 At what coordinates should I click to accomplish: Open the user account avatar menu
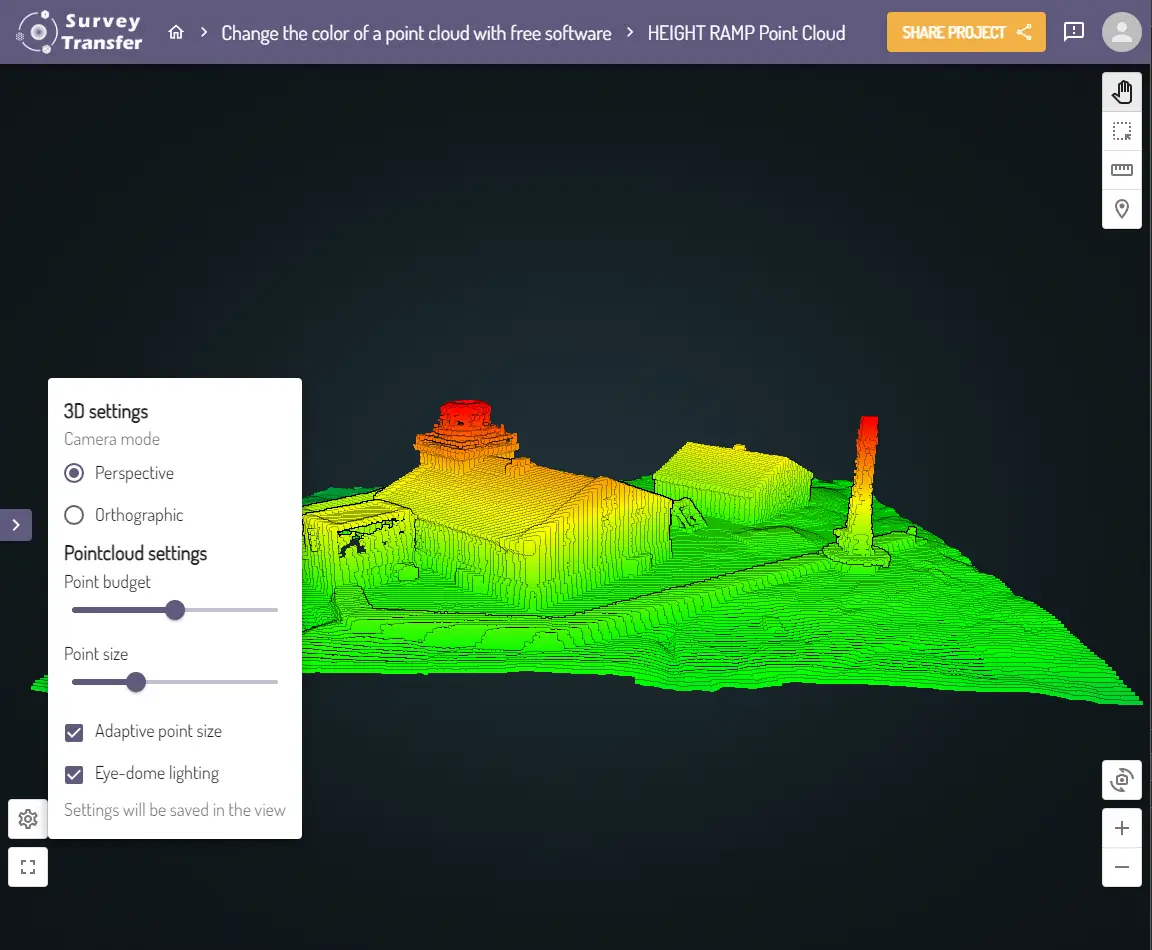tap(1121, 32)
